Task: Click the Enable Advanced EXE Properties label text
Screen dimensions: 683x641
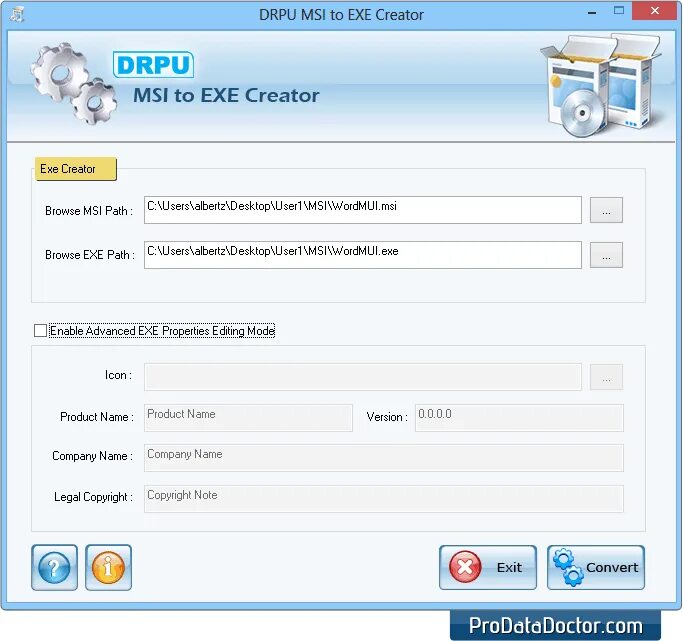Action: pyautogui.click(x=162, y=331)
